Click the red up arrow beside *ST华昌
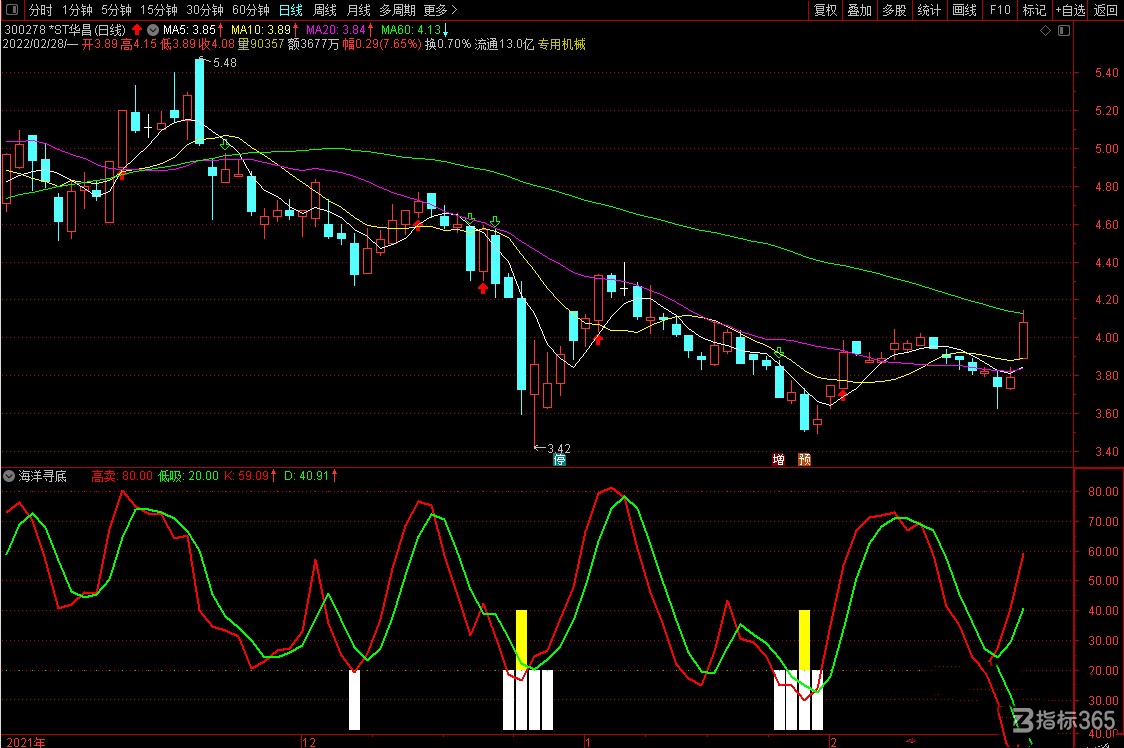This screenshot has width=1124, height=748. [x=137, y=30]
